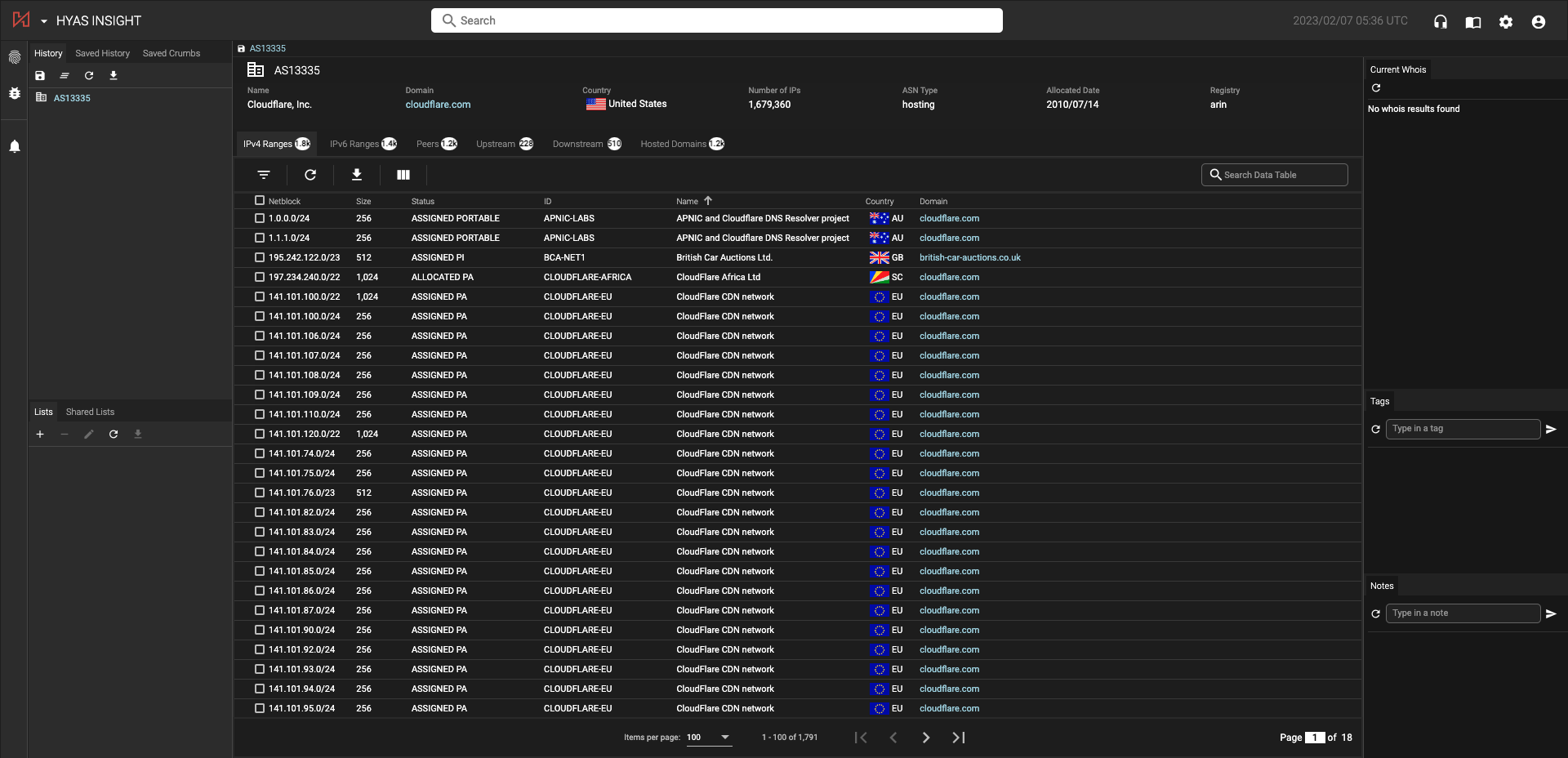Open the Saved History tab

tap(102, 54)
